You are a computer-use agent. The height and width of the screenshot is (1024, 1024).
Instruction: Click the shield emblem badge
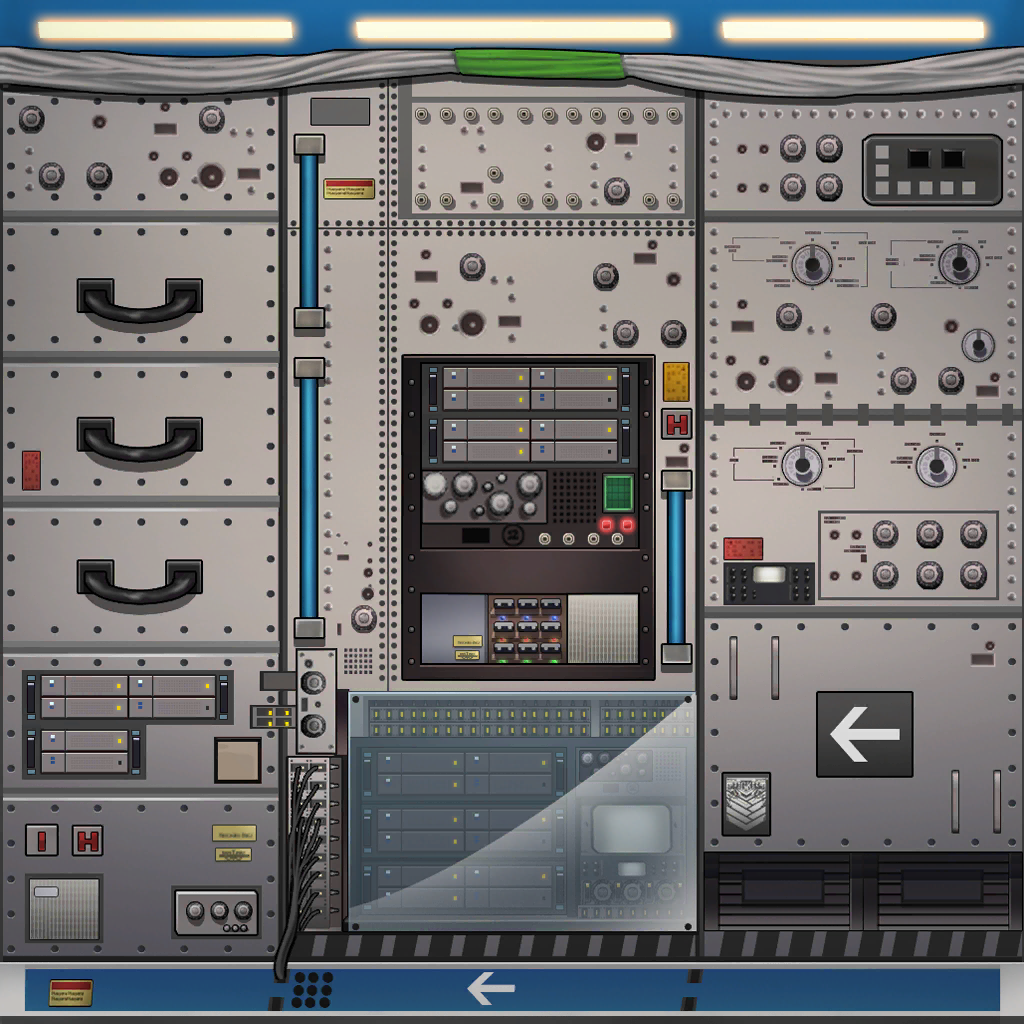[x=746, y=803]
